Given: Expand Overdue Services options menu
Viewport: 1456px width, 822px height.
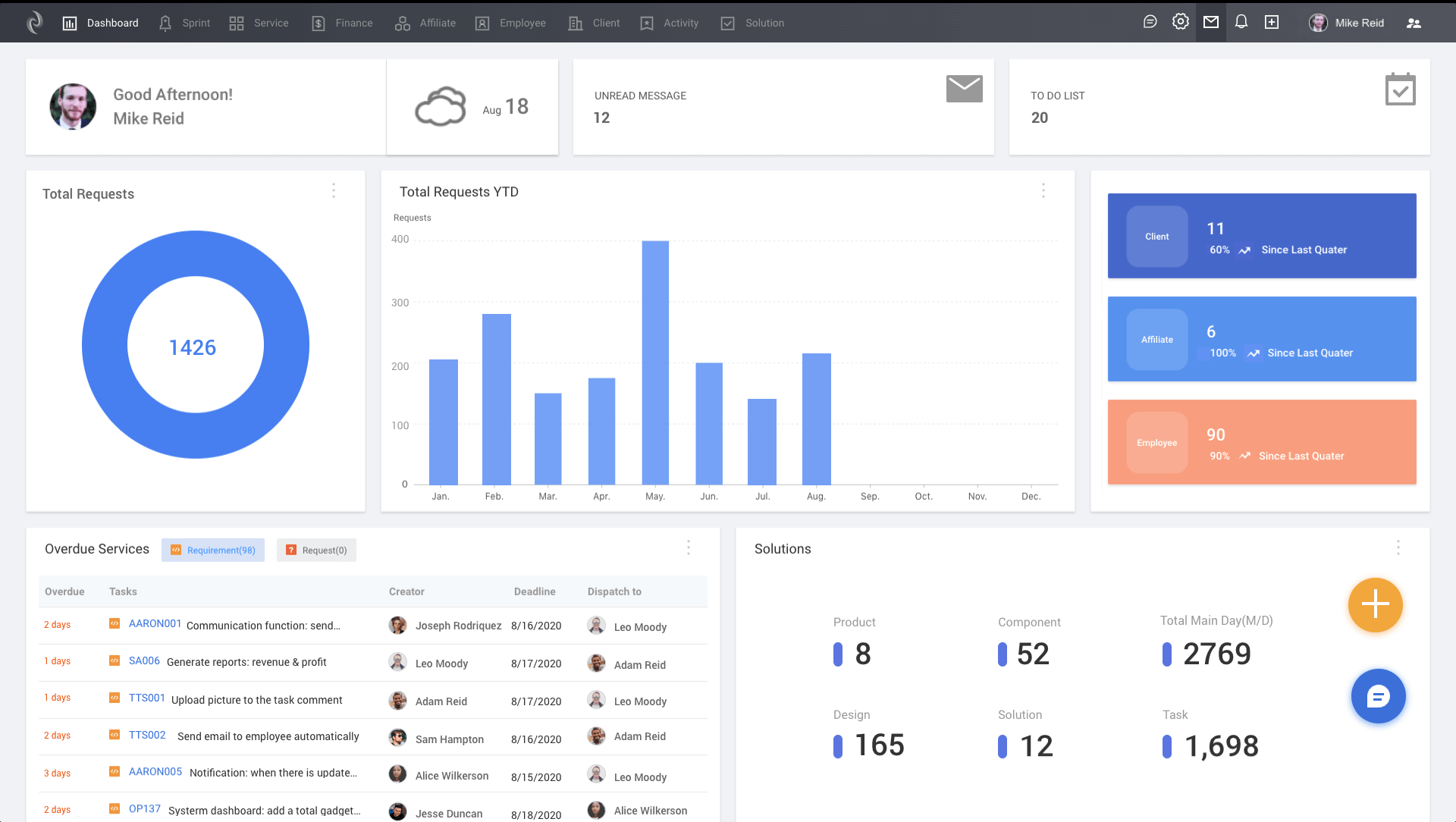Looking at the screenshot, I should point(689,547).
